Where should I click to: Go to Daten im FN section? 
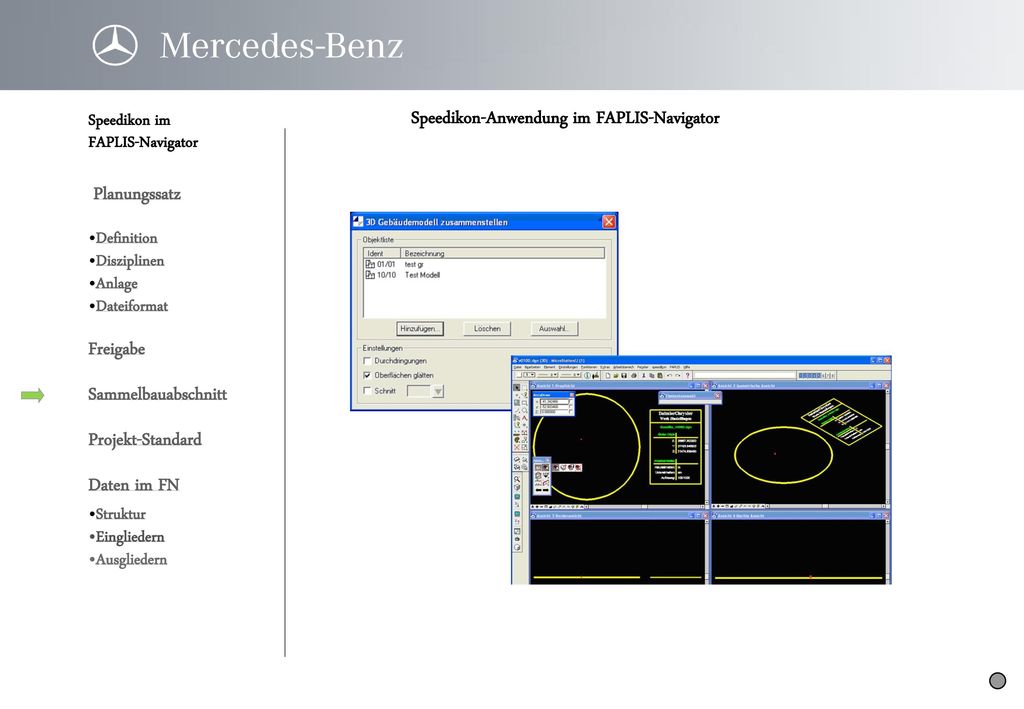click(x=134, y=485)
